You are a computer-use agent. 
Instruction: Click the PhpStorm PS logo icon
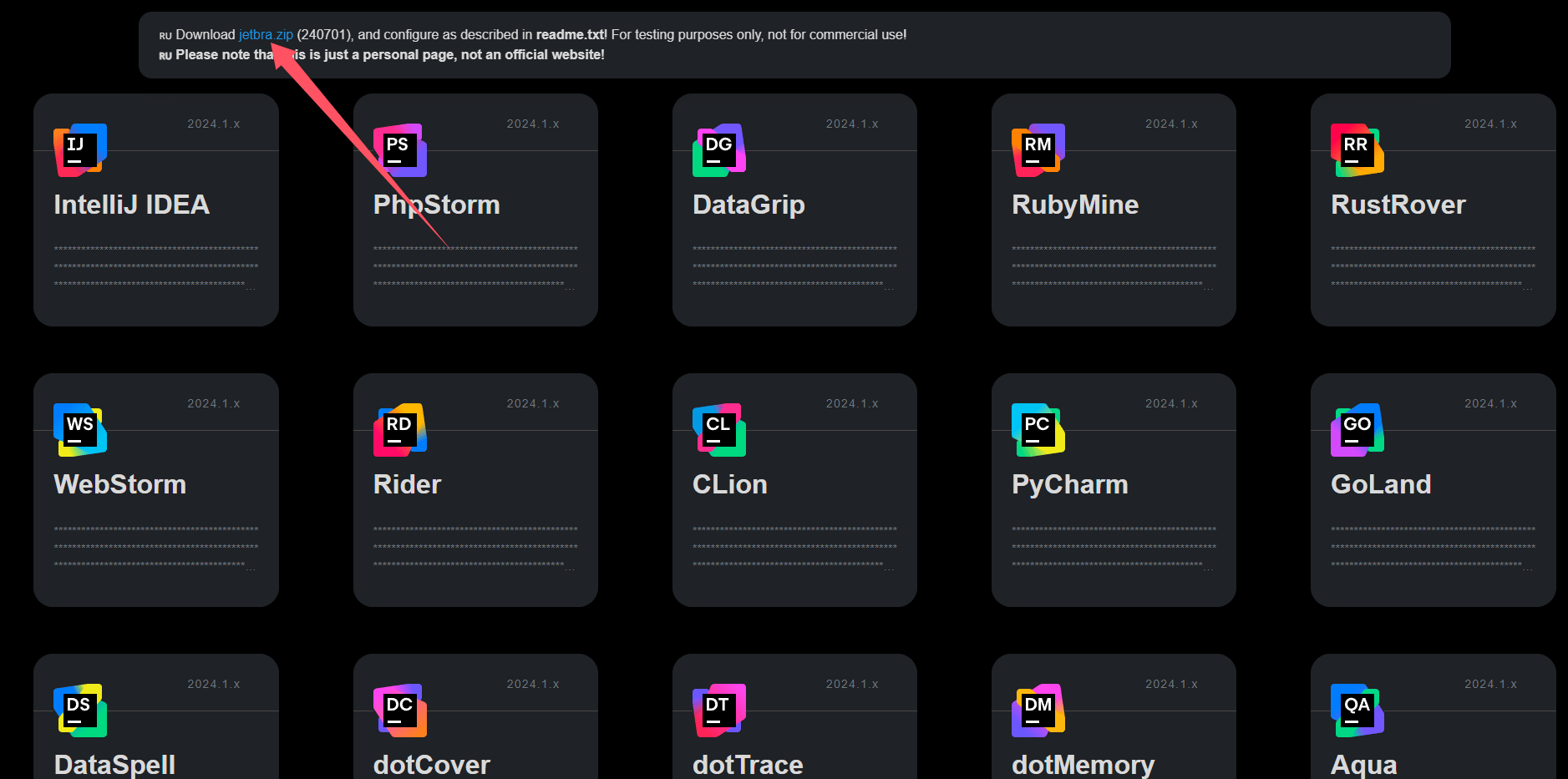point(400,150)
